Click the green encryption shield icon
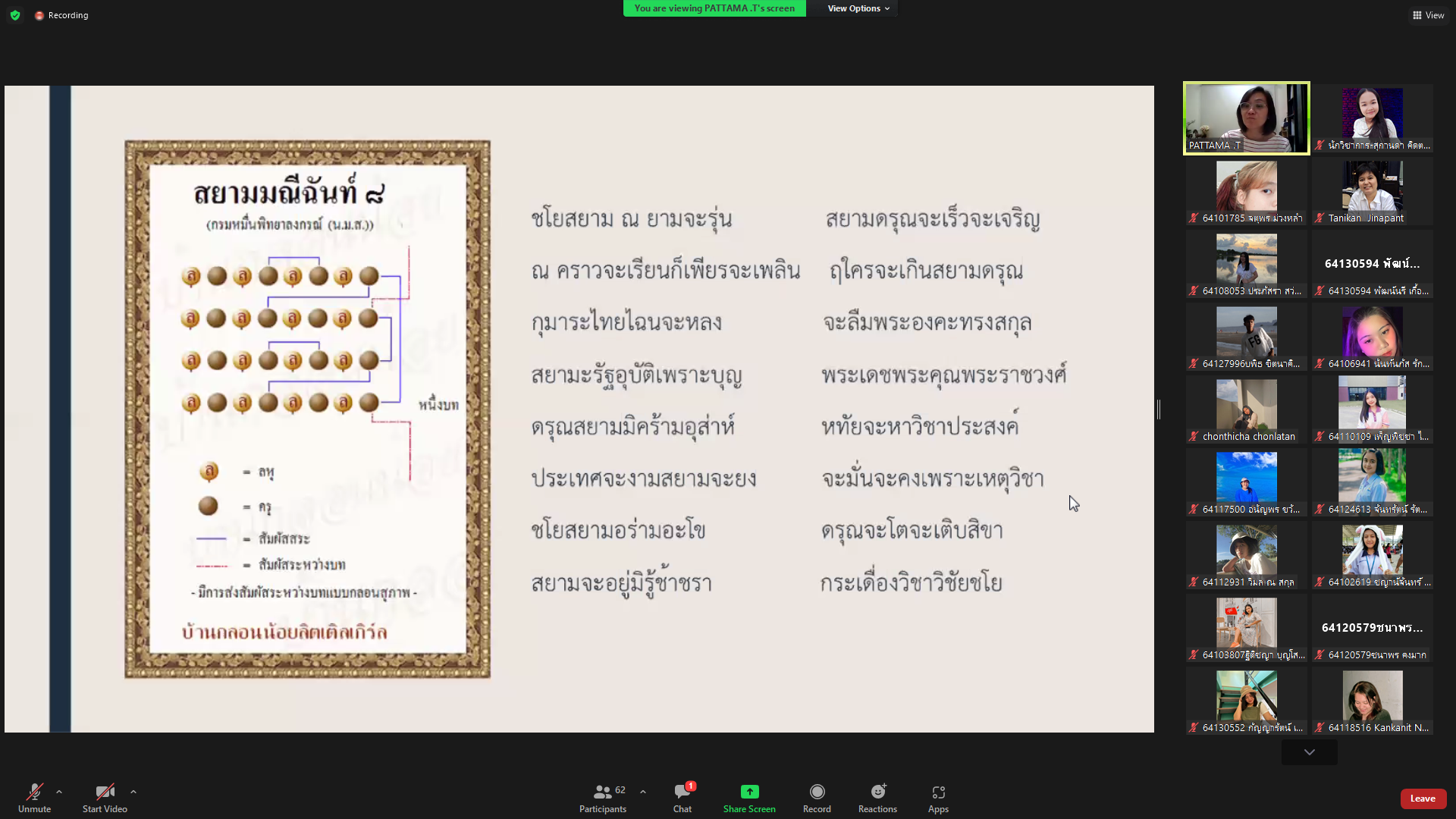The image size is (1456, 819). (x=15, y=15)
